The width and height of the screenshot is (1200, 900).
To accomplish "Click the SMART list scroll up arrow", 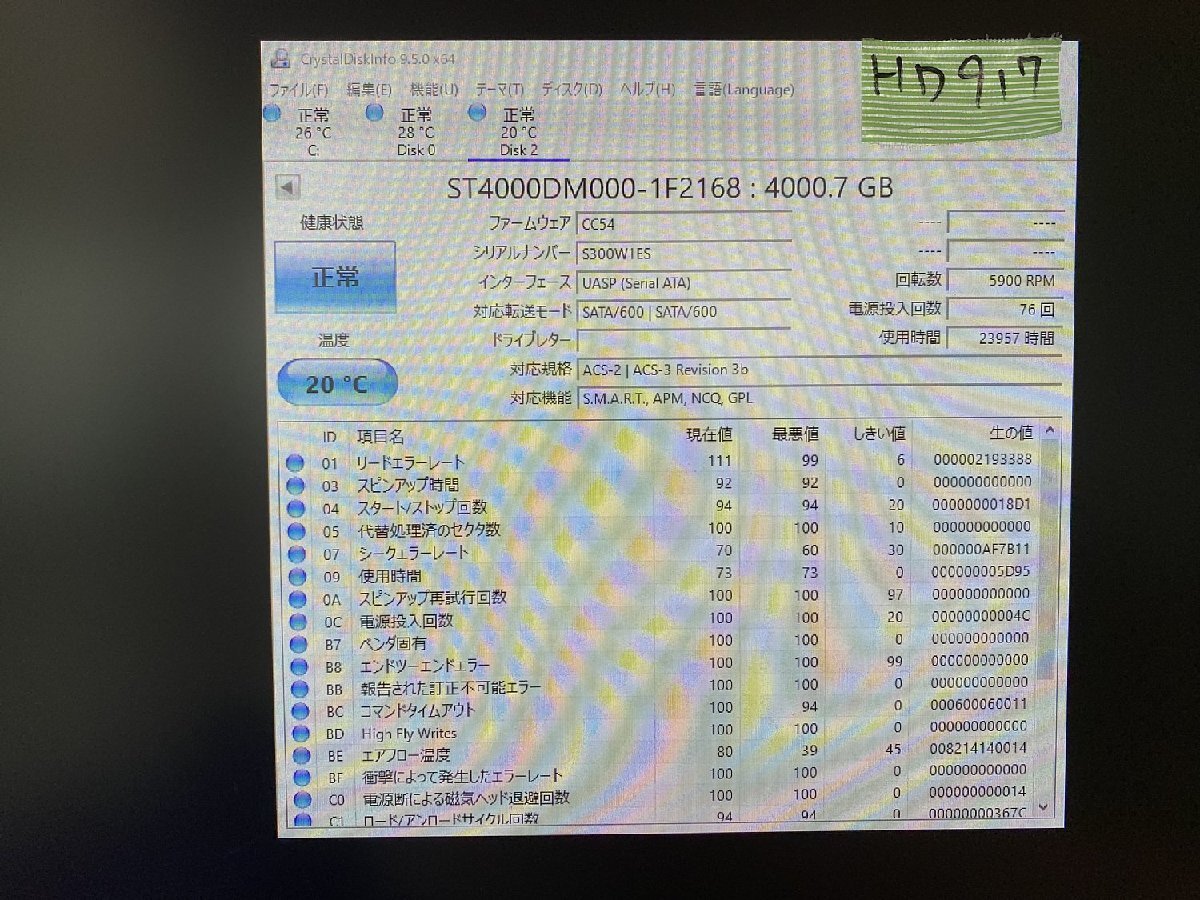I will [1048, 431].
